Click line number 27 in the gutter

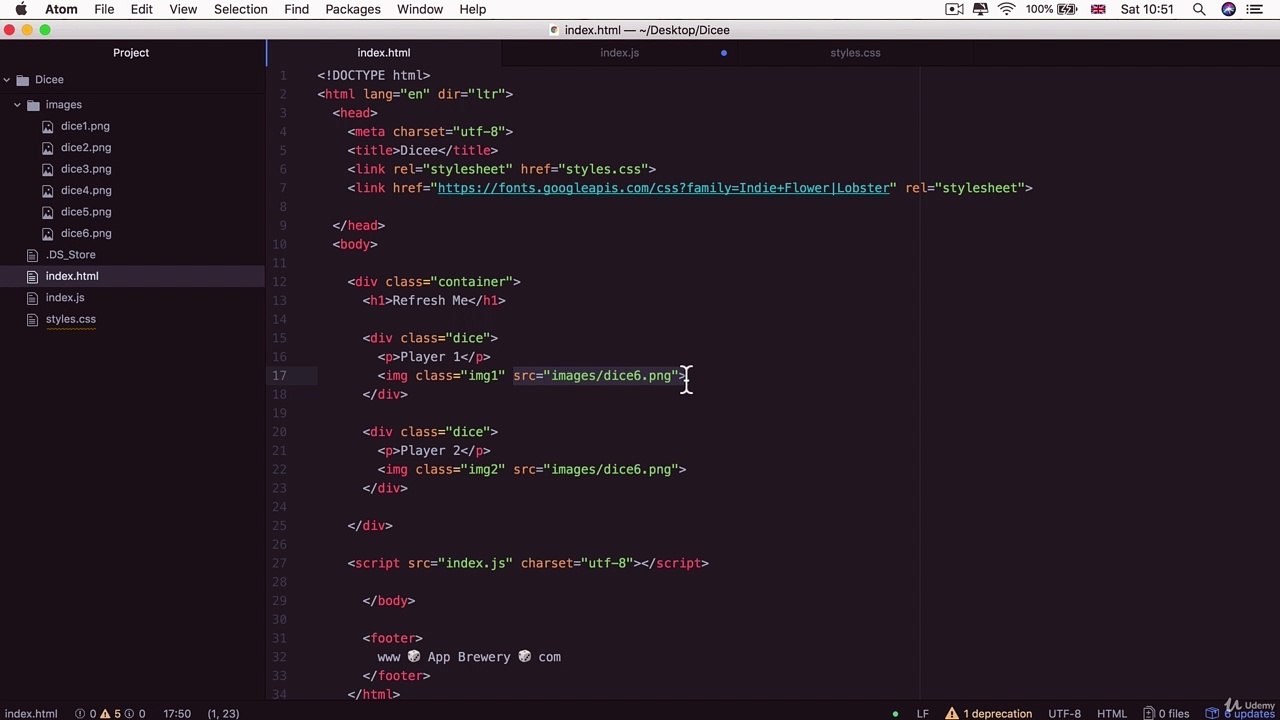tap(279, 564)
